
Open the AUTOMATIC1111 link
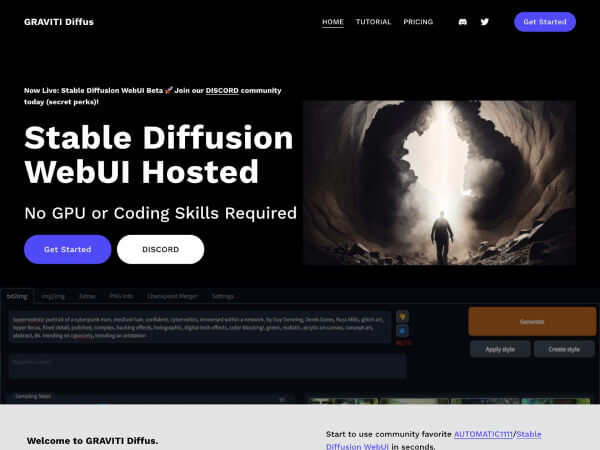[482, 435]
